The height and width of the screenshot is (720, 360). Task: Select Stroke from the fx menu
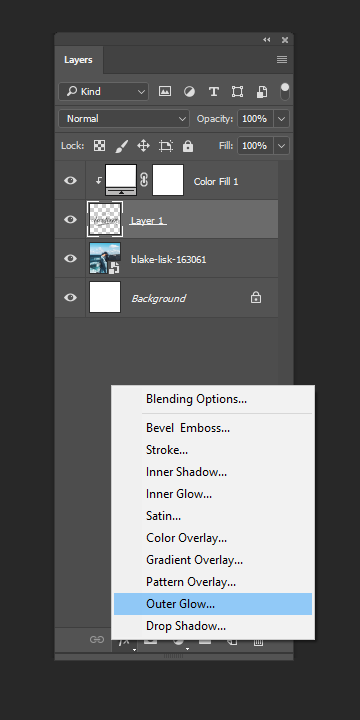coord(213,450)
